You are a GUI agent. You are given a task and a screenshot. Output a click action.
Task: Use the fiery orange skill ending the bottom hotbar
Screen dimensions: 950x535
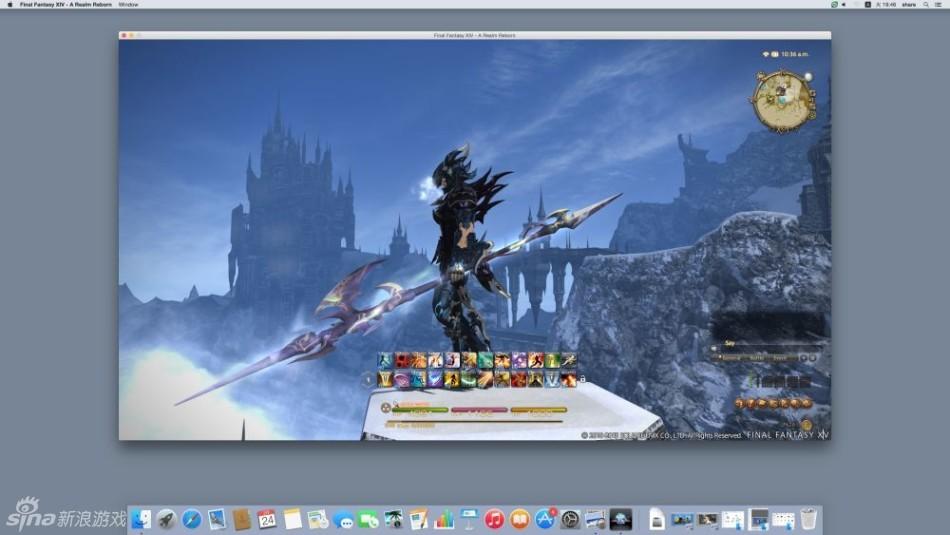click(569, 379)
